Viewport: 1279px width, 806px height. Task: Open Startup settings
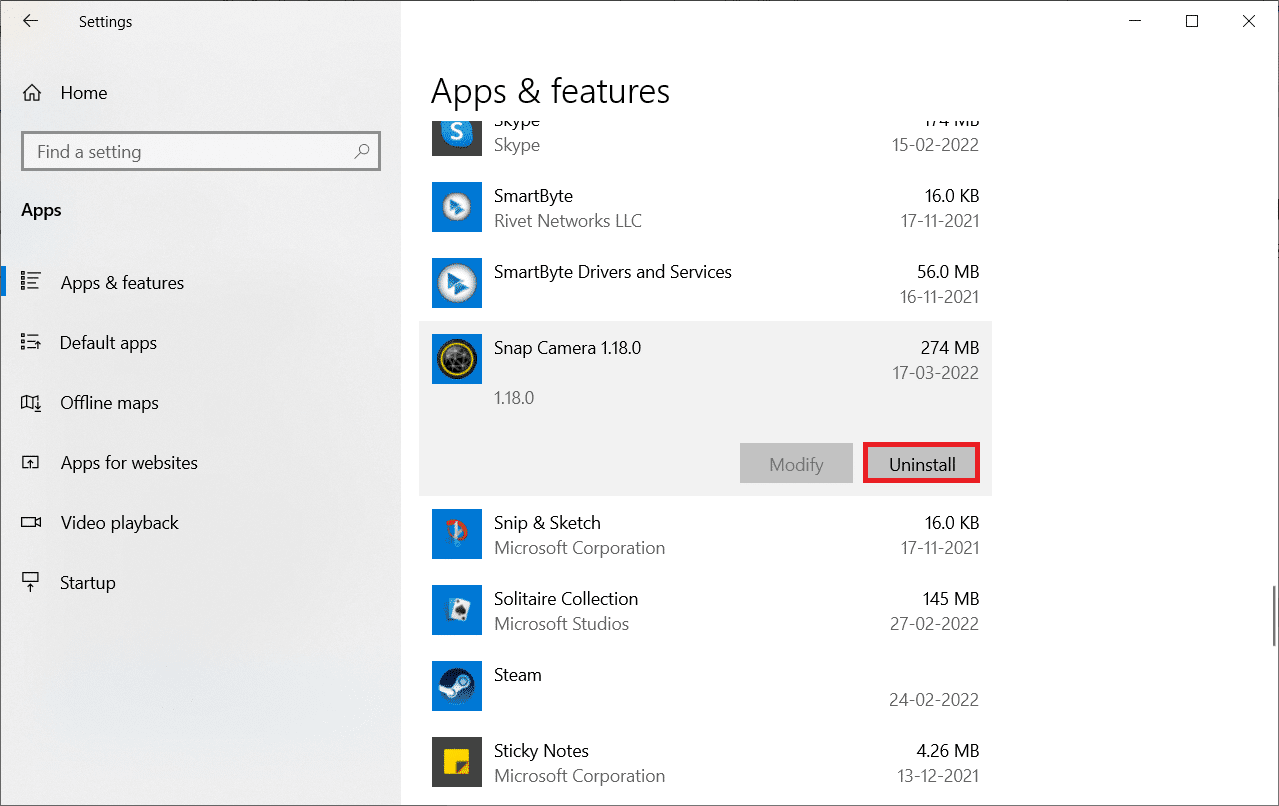88,582
